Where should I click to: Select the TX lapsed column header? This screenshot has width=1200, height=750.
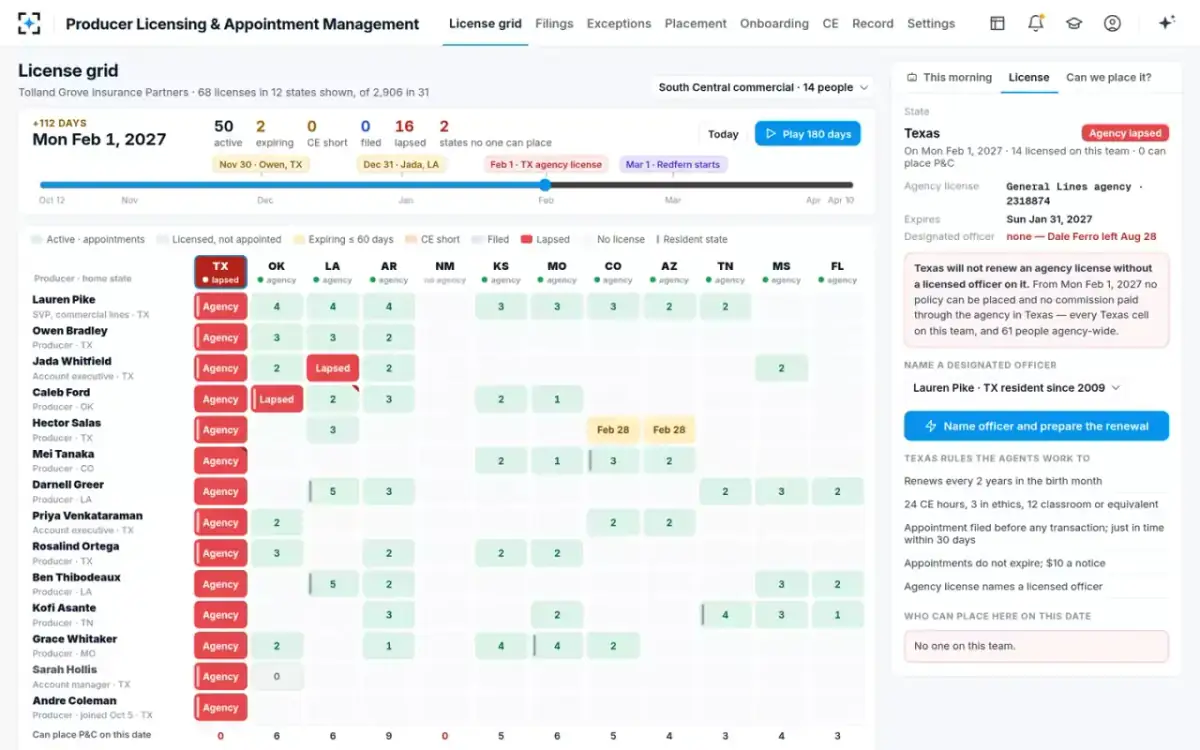[x=221, y=272]
